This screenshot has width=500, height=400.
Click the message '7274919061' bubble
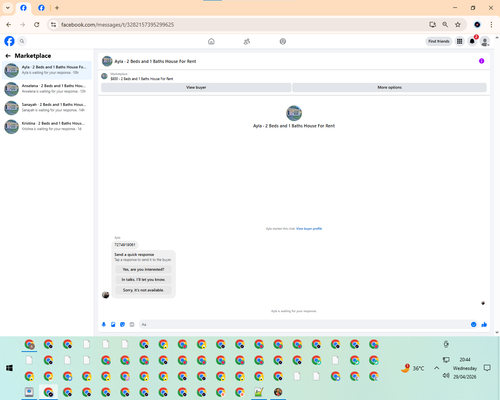click(125, 245)
